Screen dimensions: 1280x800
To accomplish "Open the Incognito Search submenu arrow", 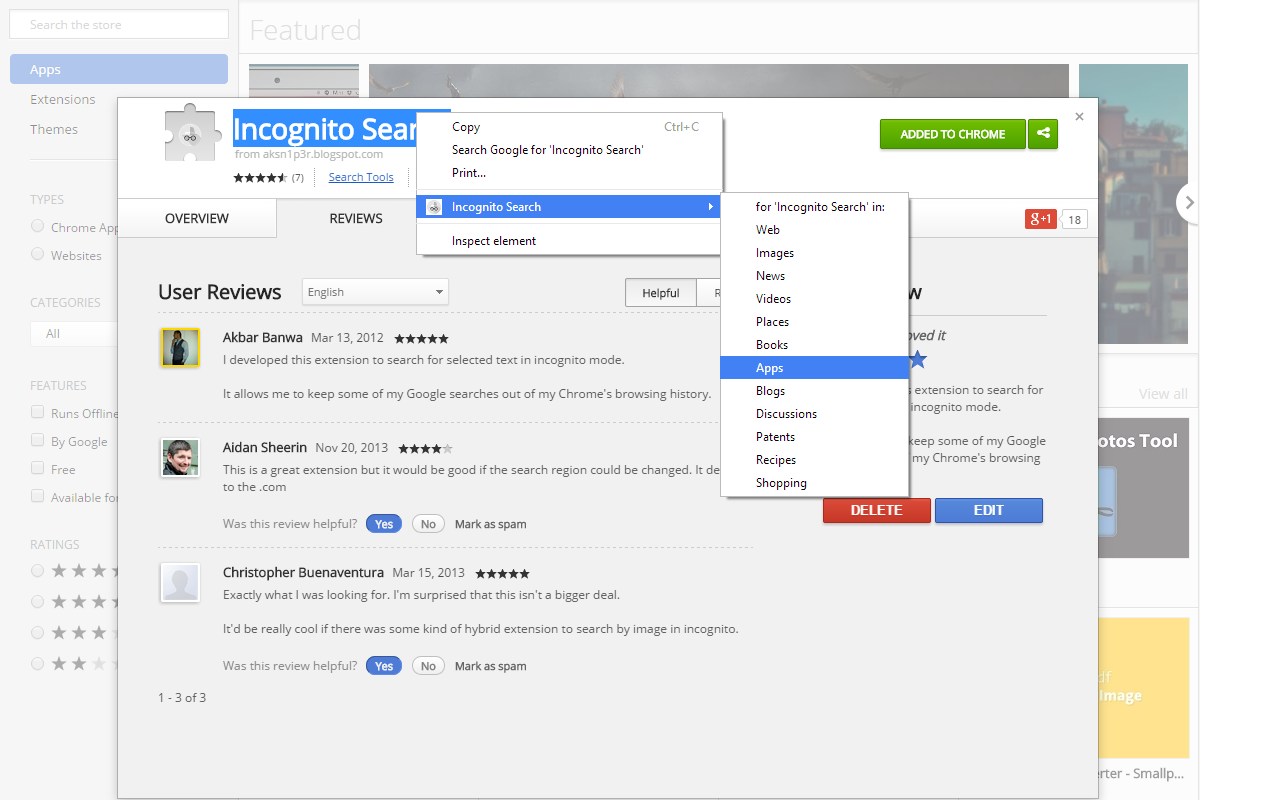I will click(710, 207).
